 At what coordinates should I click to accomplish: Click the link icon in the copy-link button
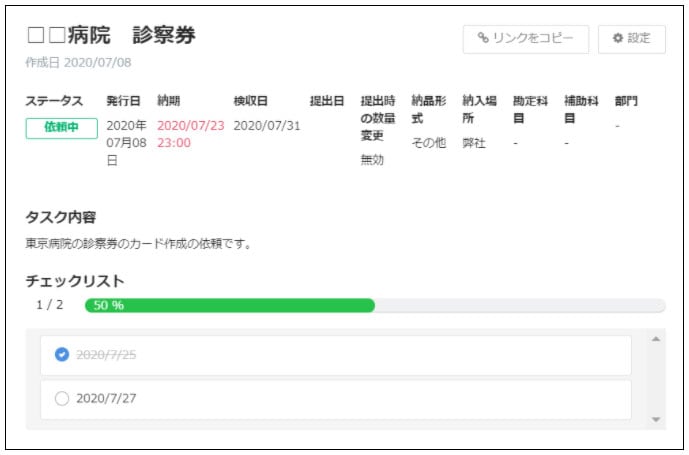tap(483, 39)
